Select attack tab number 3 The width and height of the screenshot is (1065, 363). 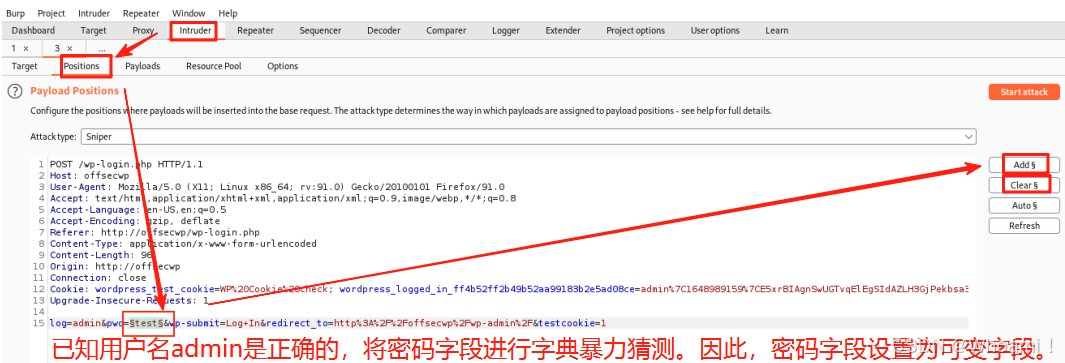(57, 48)
